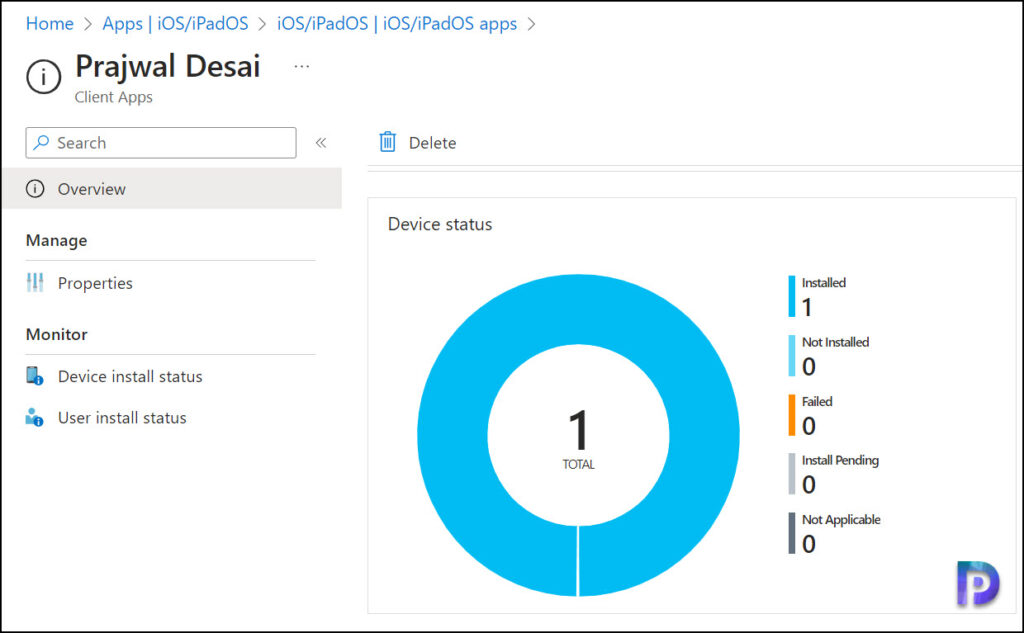Click the Install Pending legend label
The image size is (1024, 633).
click(x=840, y=460)
